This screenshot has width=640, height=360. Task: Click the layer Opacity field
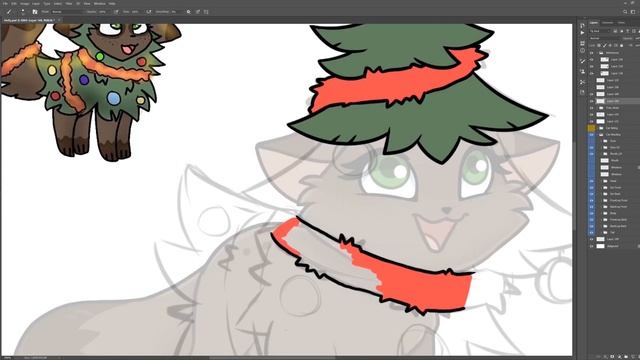pos(638,38)
